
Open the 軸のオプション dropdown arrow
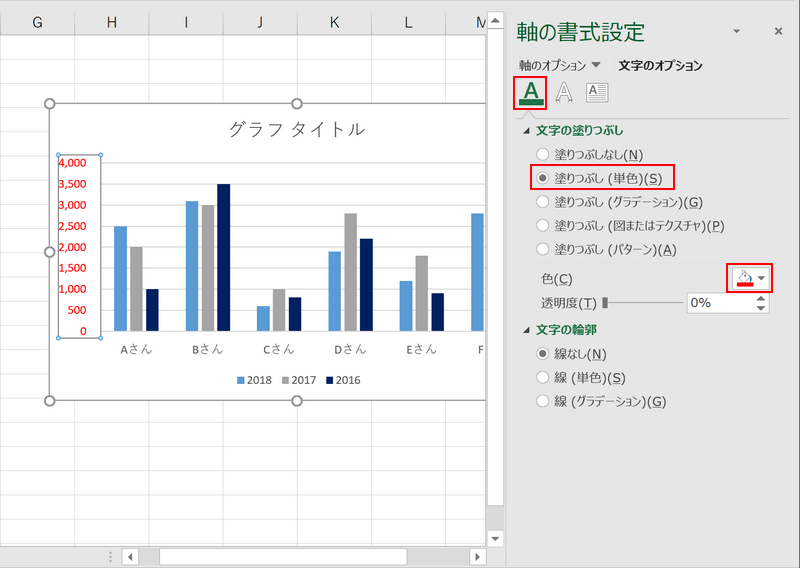[596, 65]
